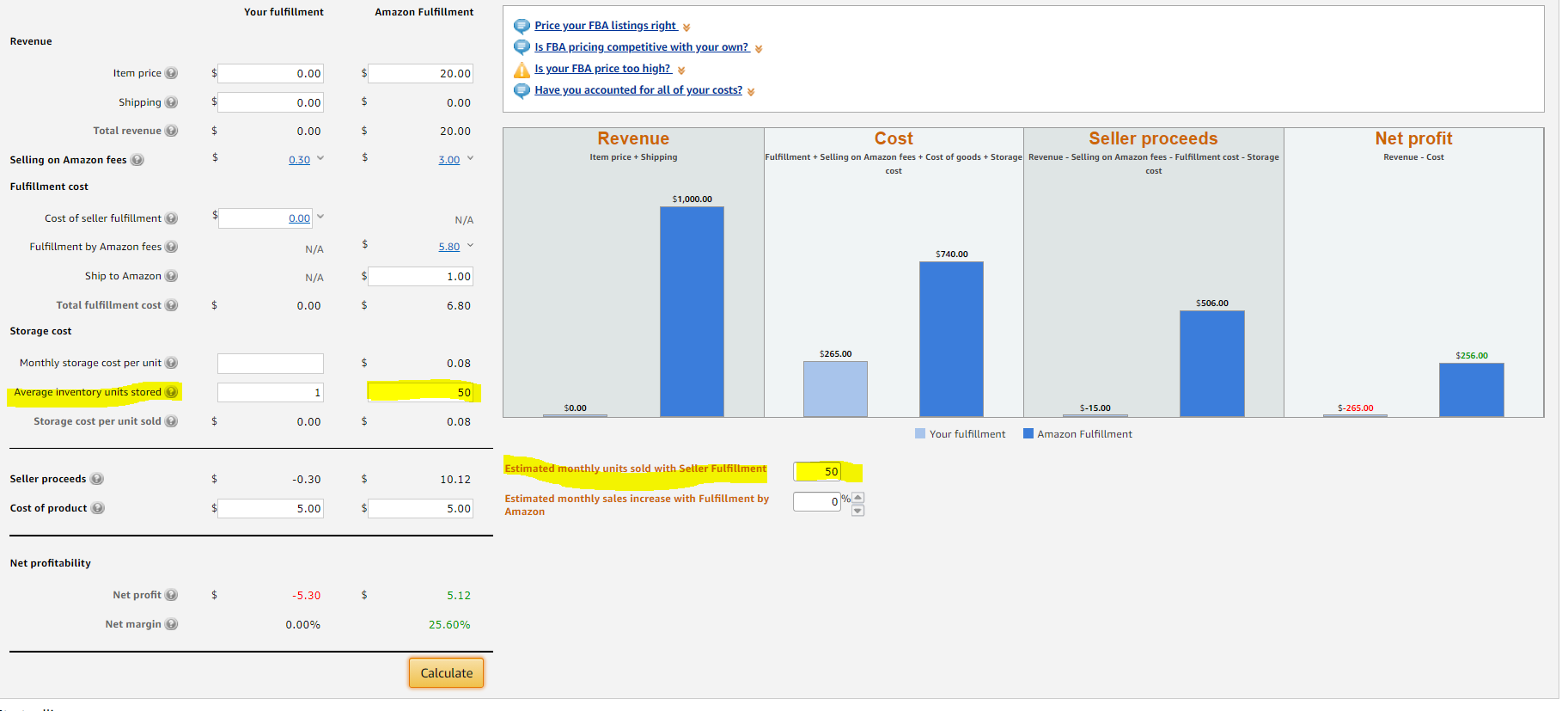
Task: Increase the sales increase percentage with up arrow
Action: click(857, 497)
